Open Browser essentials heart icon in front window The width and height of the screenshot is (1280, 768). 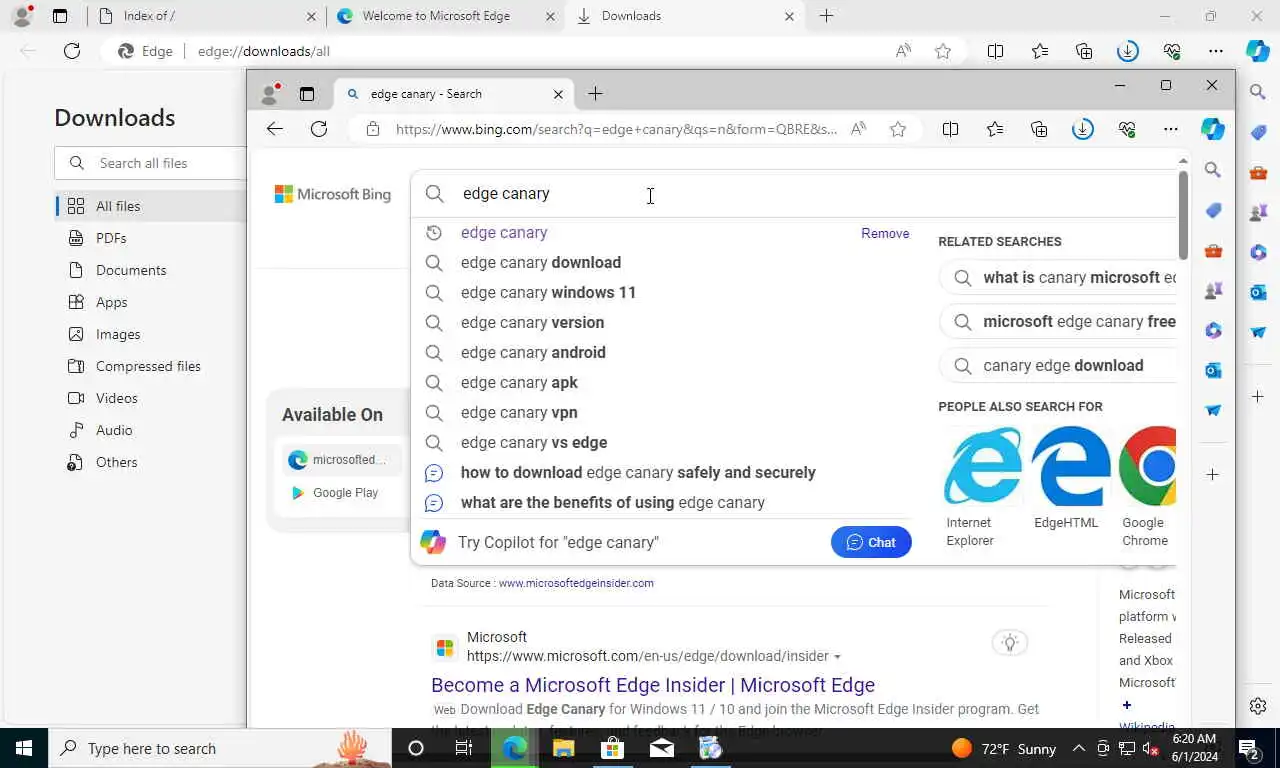pos(1127,129)
